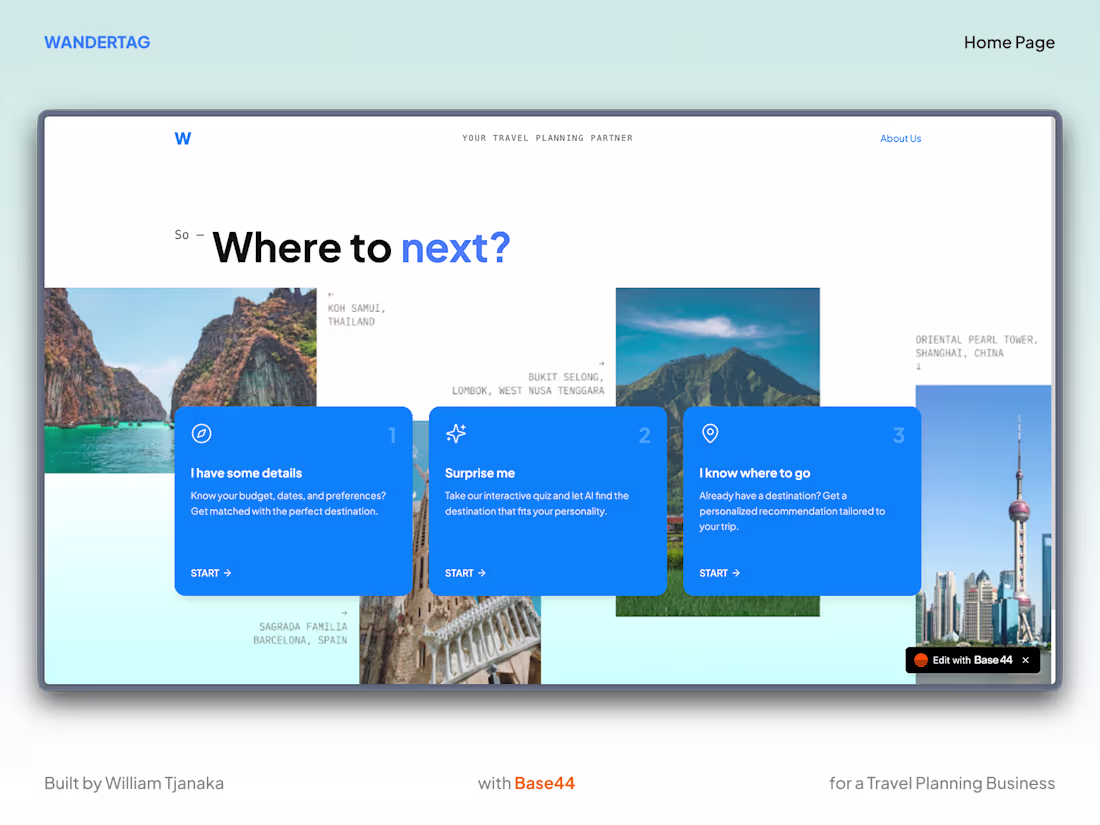Start the 'Surprise me' quiz
Viewport: 1100px width, 825px height.
pyautogui.click(x=465, y=573)
